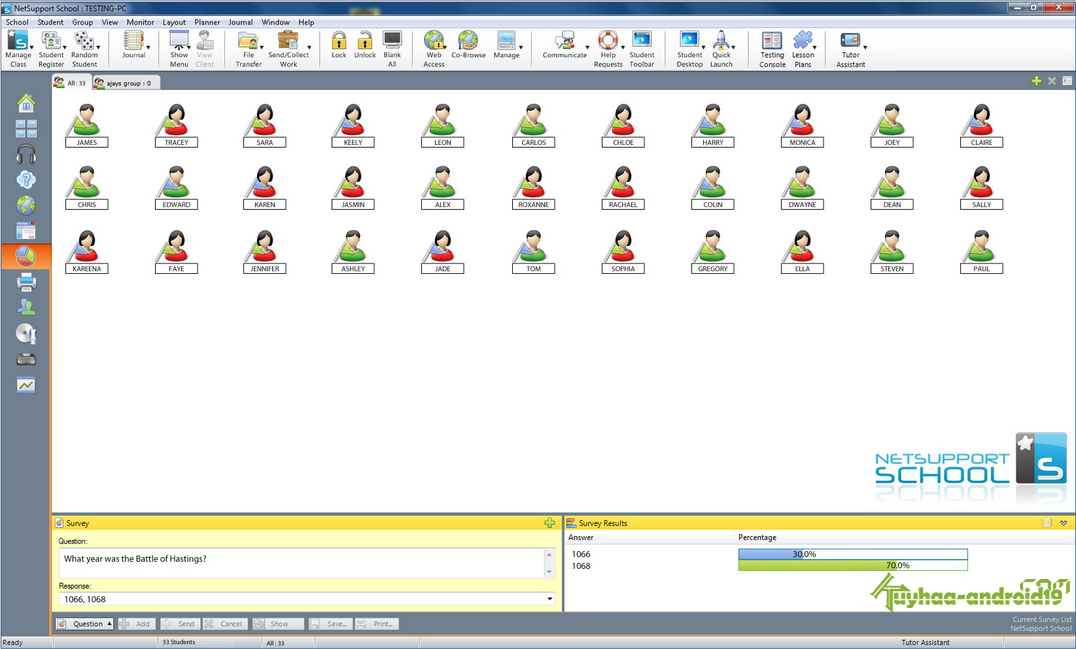This screenshot has width=1076, height=649.
Task: Click the survey Add button
Action: click(135, 624)
